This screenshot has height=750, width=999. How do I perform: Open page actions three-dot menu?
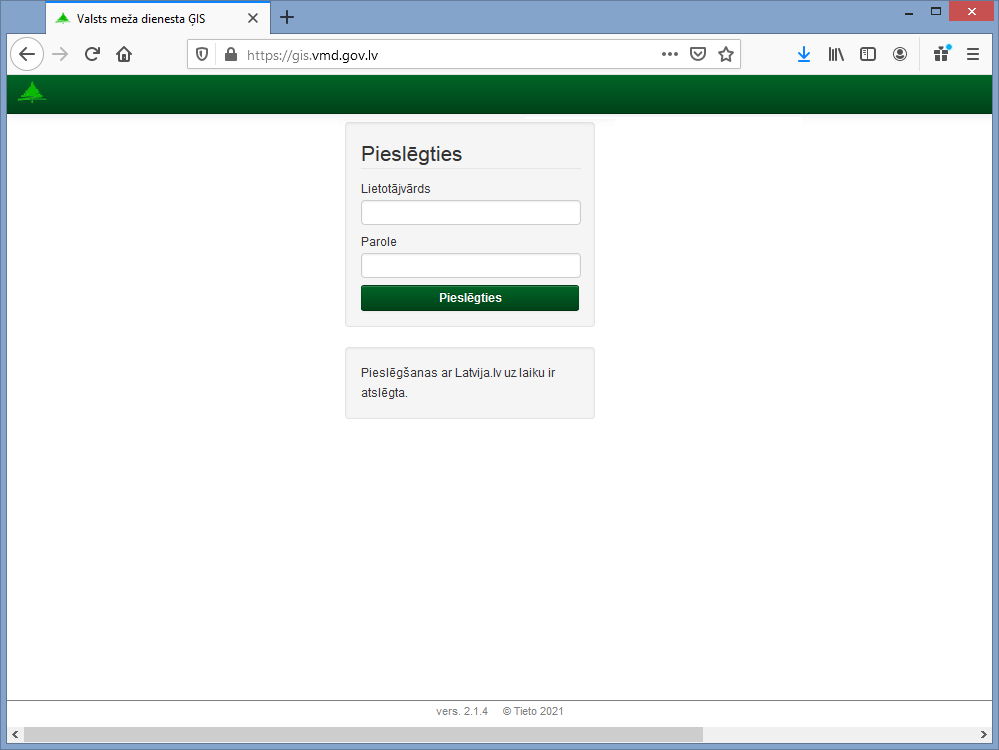pyautogui.click(x=670, y=55)
